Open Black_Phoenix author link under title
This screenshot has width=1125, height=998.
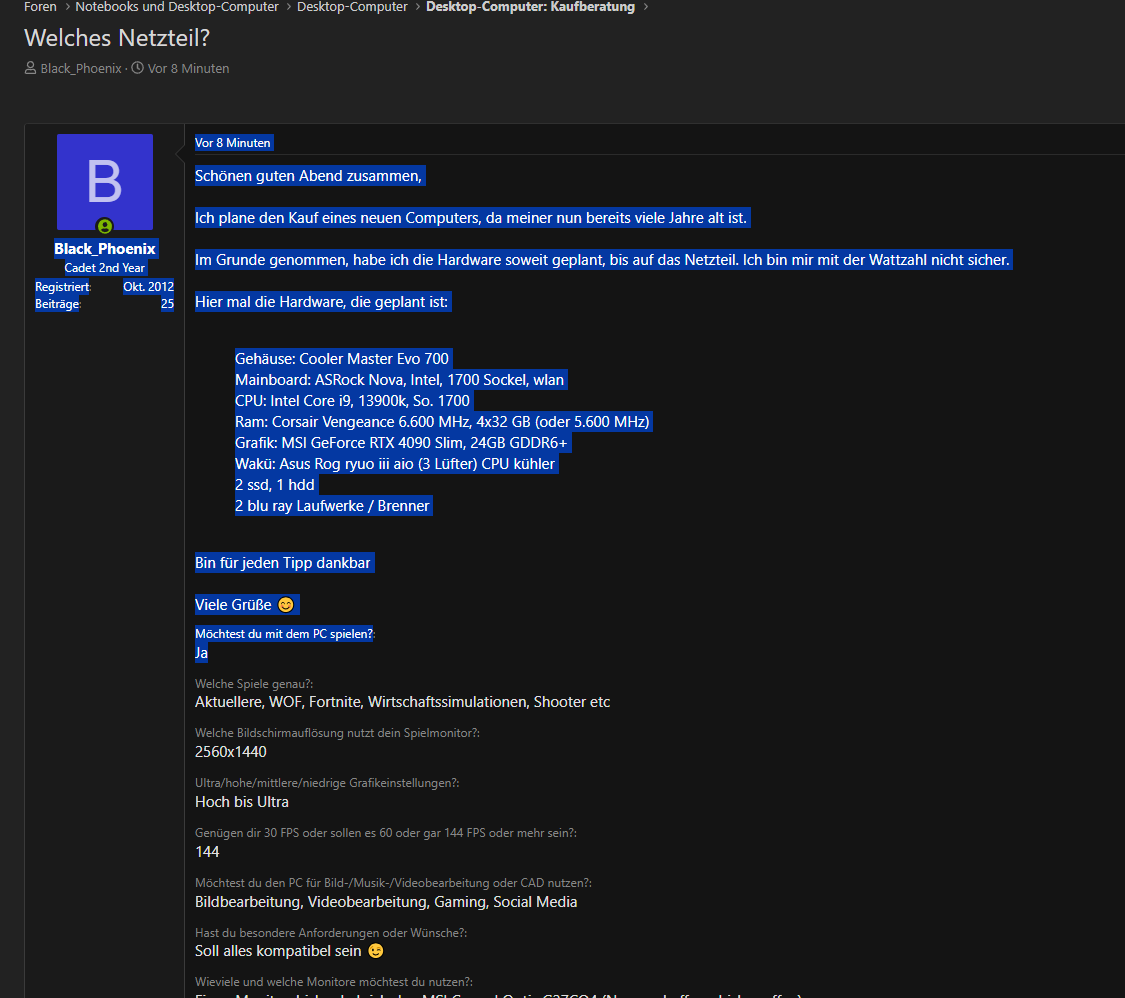click(x=81, y=68)
